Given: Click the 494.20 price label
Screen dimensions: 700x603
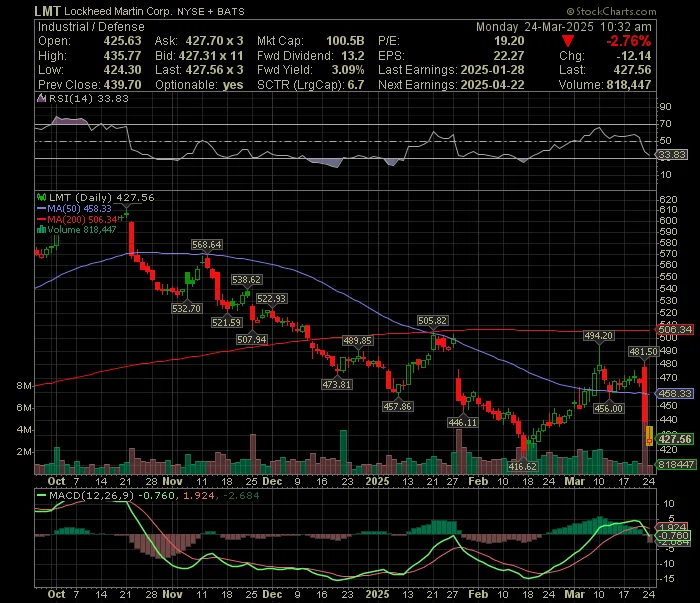Looking at the screenshot, I should coord(599,335).
